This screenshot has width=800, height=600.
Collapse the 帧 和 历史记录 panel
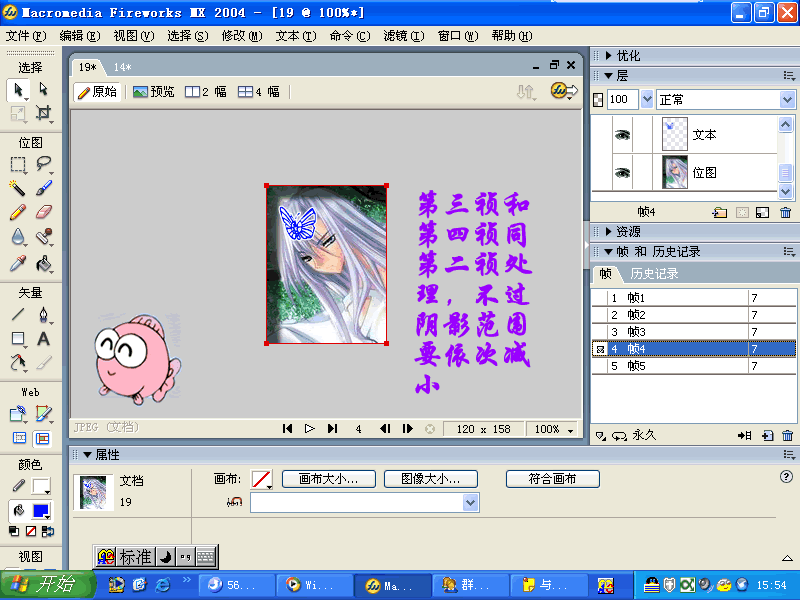[608, 252]
